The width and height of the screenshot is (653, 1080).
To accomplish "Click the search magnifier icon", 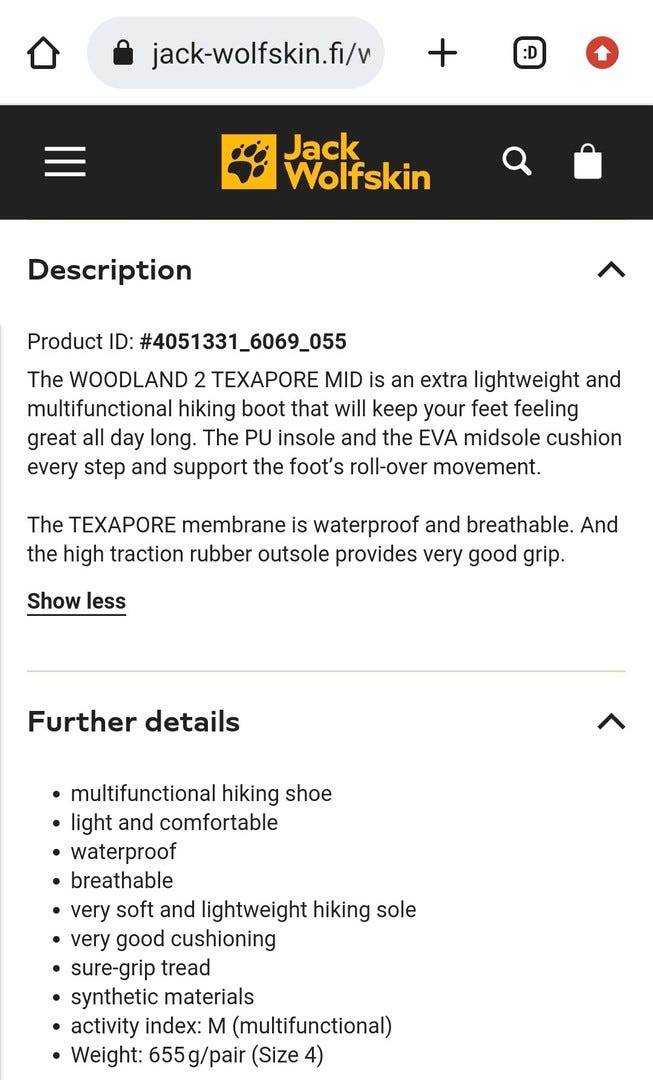I will pos(516,161).
